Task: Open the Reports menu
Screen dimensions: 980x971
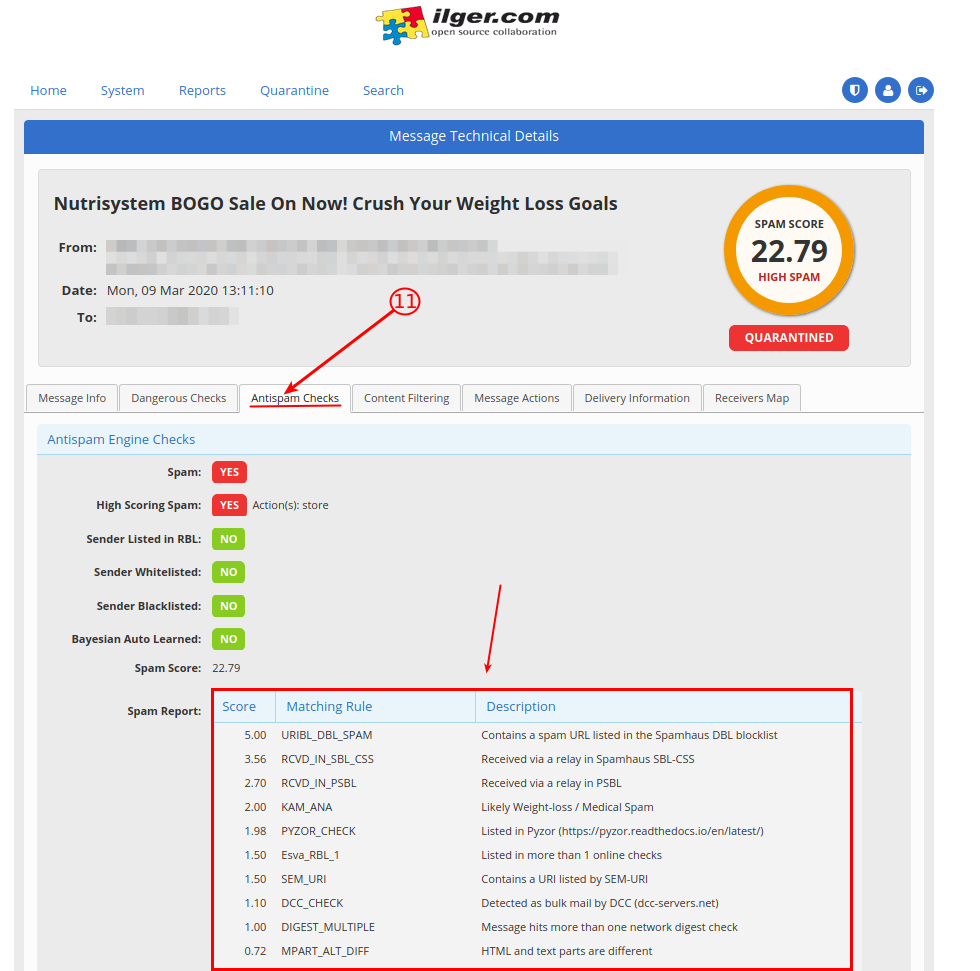Action: (202, 91)
